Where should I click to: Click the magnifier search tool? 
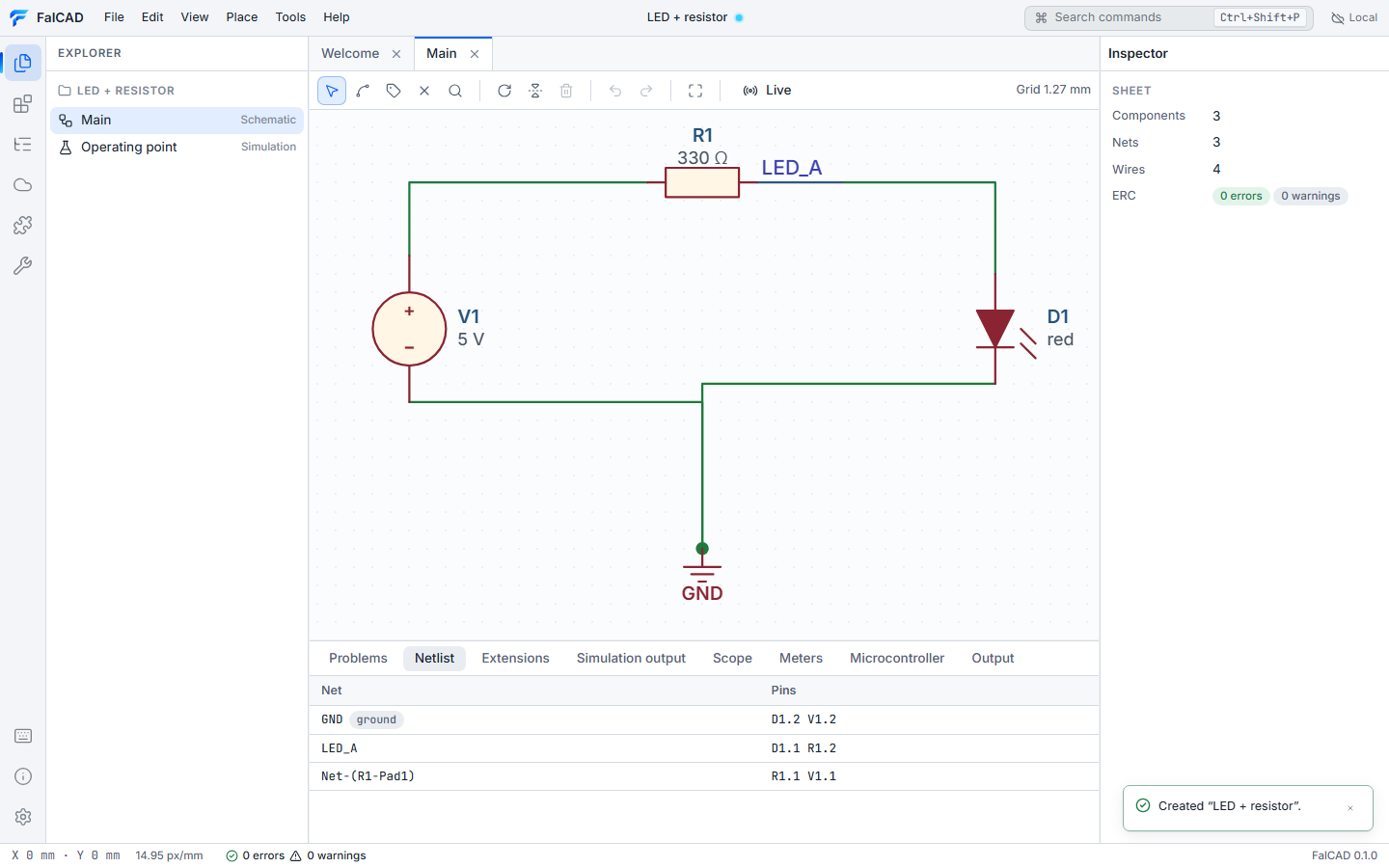pos(455,91)
